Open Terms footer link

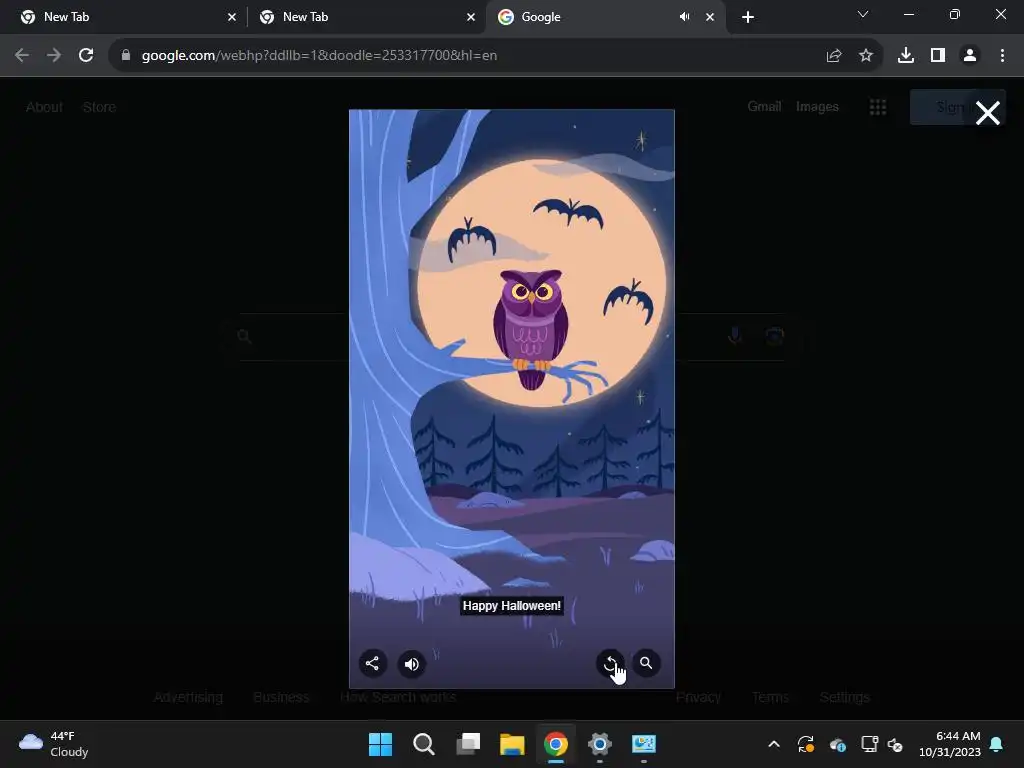(770, 697)
